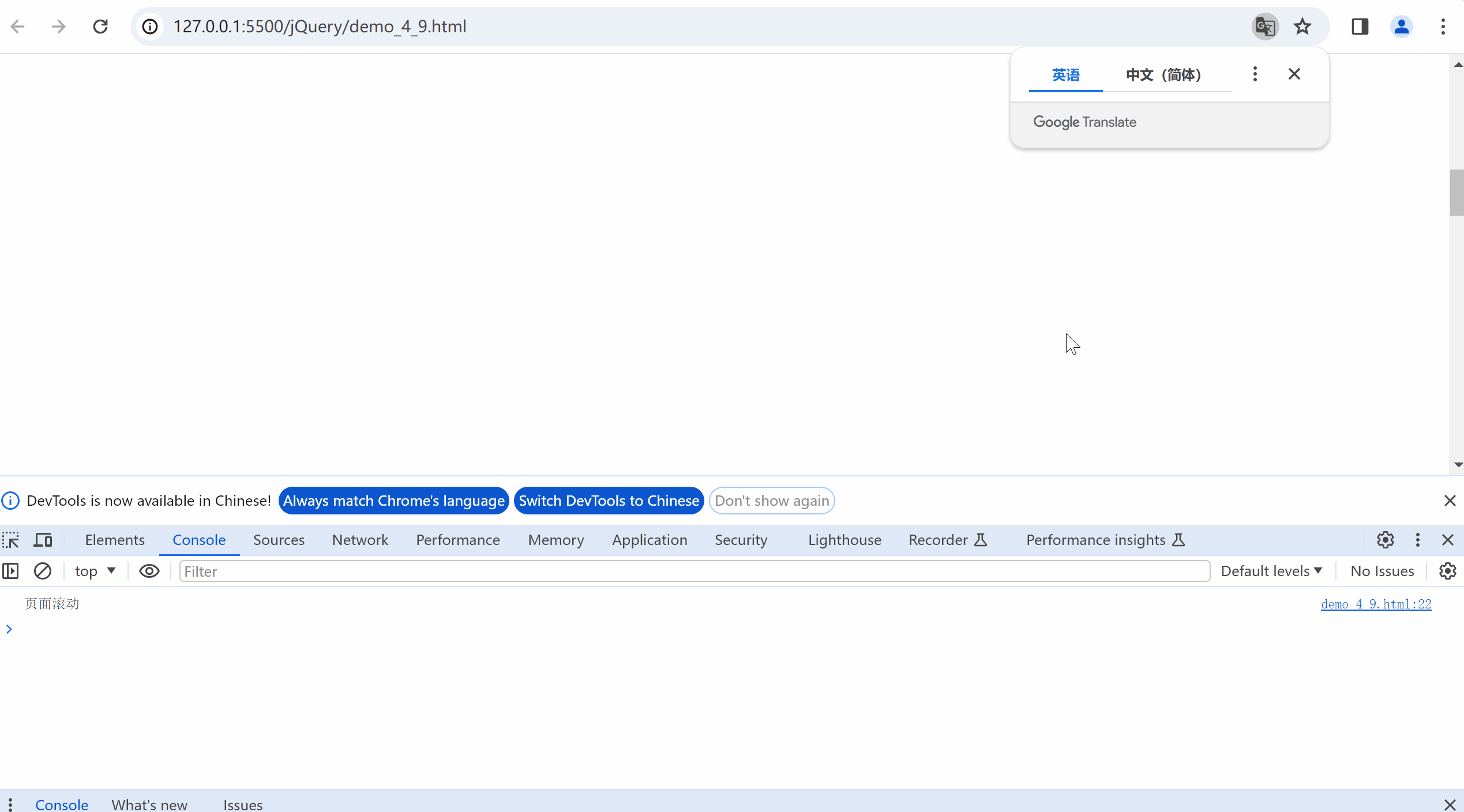Open console settings gear icon
Image resolution: width=1464 pixels, height=812 pixels.
pos(1447,572)
